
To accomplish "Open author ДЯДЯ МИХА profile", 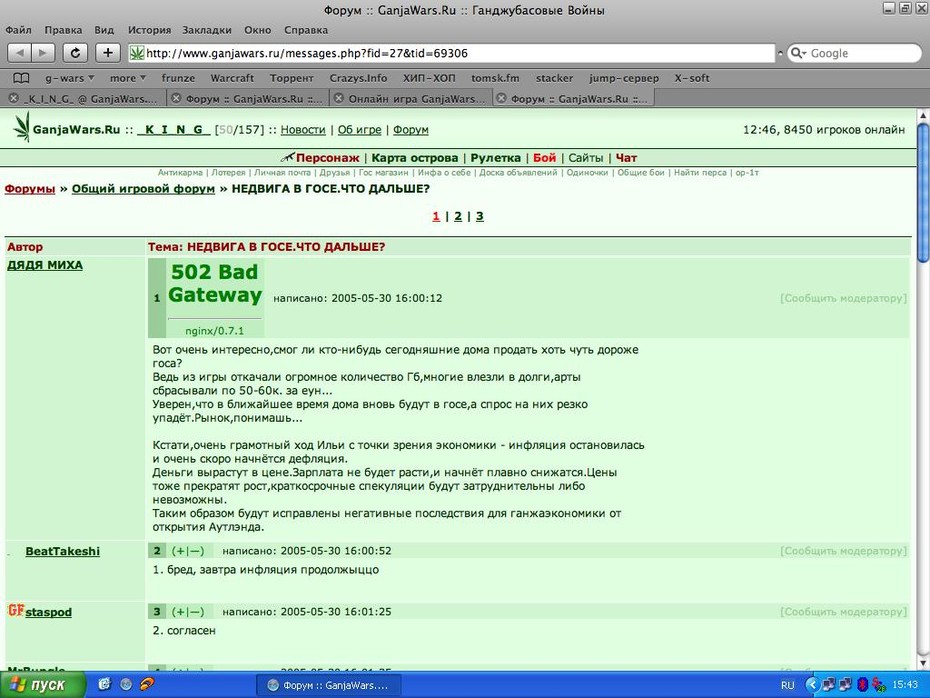I will pos(44,265).
